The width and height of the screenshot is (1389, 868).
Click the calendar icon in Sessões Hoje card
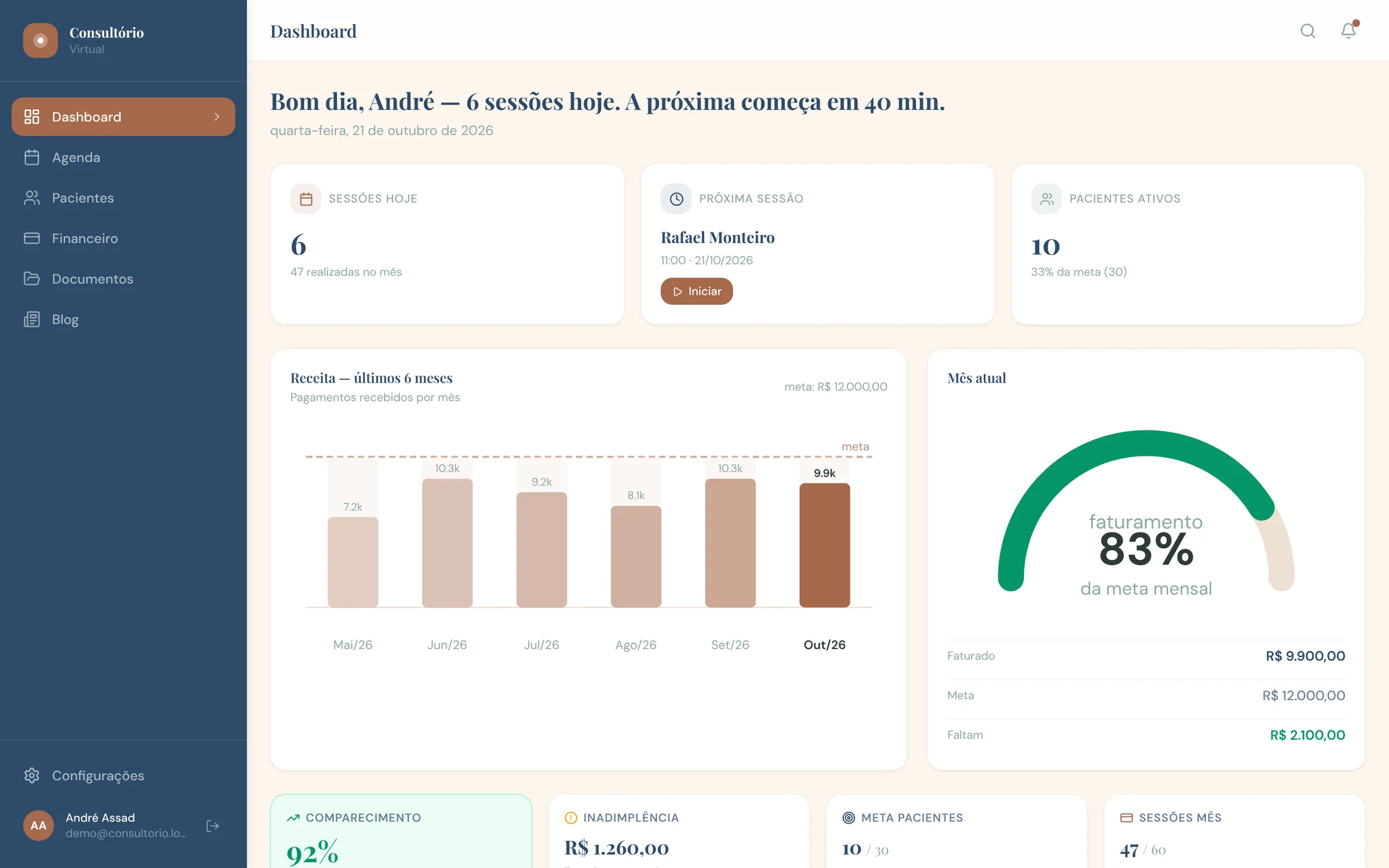click(x=306, y=199)
